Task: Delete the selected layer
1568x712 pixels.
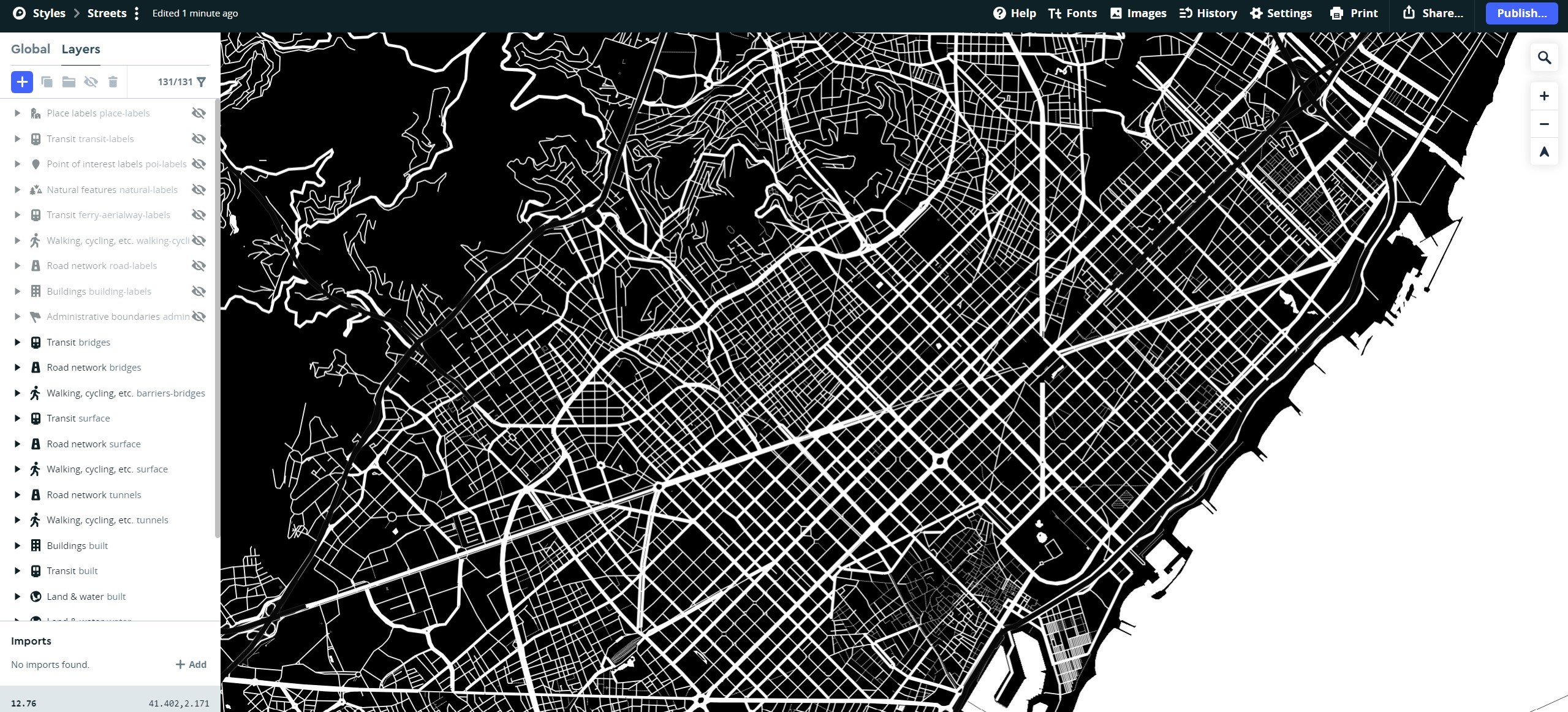Action: tap(112, 81)
